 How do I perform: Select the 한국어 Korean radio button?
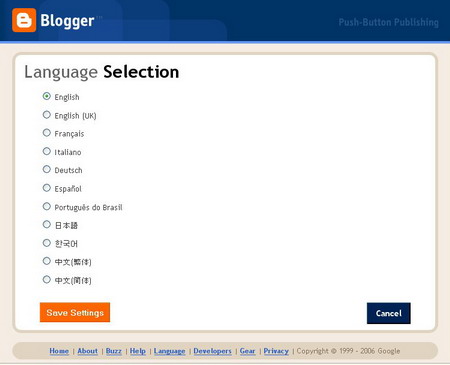coord(47,243)
